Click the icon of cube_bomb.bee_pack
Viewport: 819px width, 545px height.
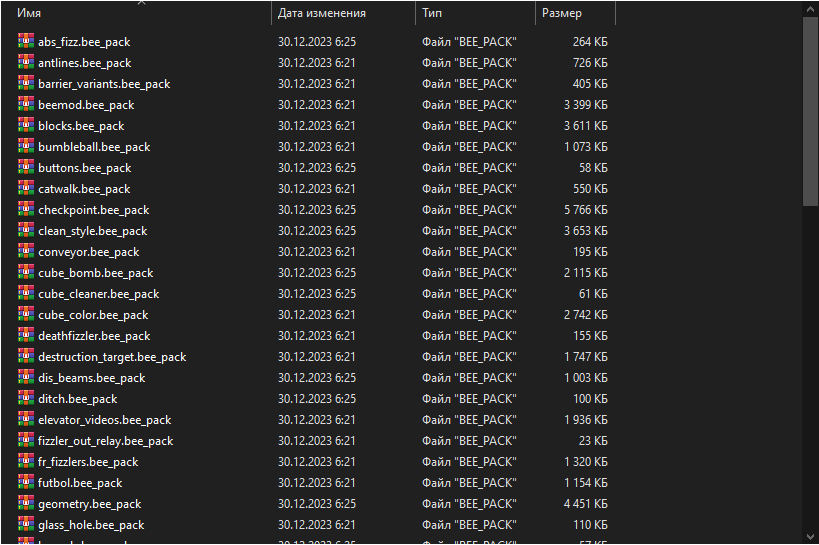coord(26,273)
